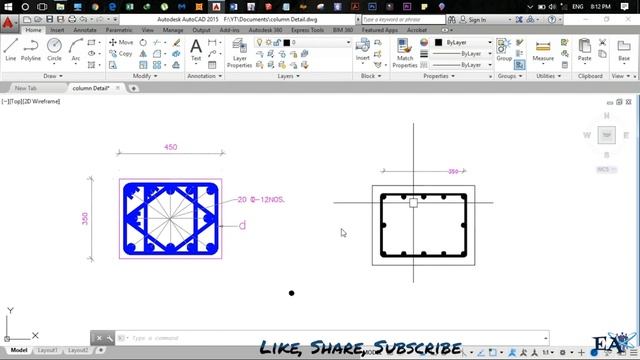
Task: Click the black layer color swatch
Action: point(287,42)
